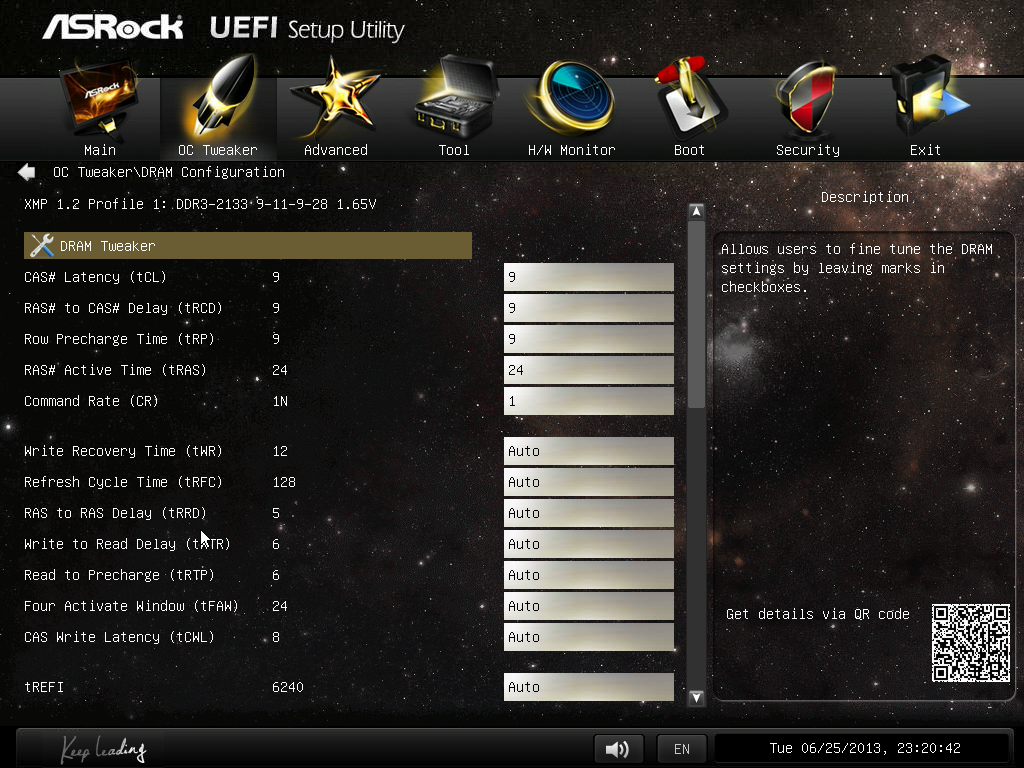This screenshot has width=1024, height=768.
Task: Open the Write Recovery Time (tWR) Auto field
Action: tap(588, 451)
